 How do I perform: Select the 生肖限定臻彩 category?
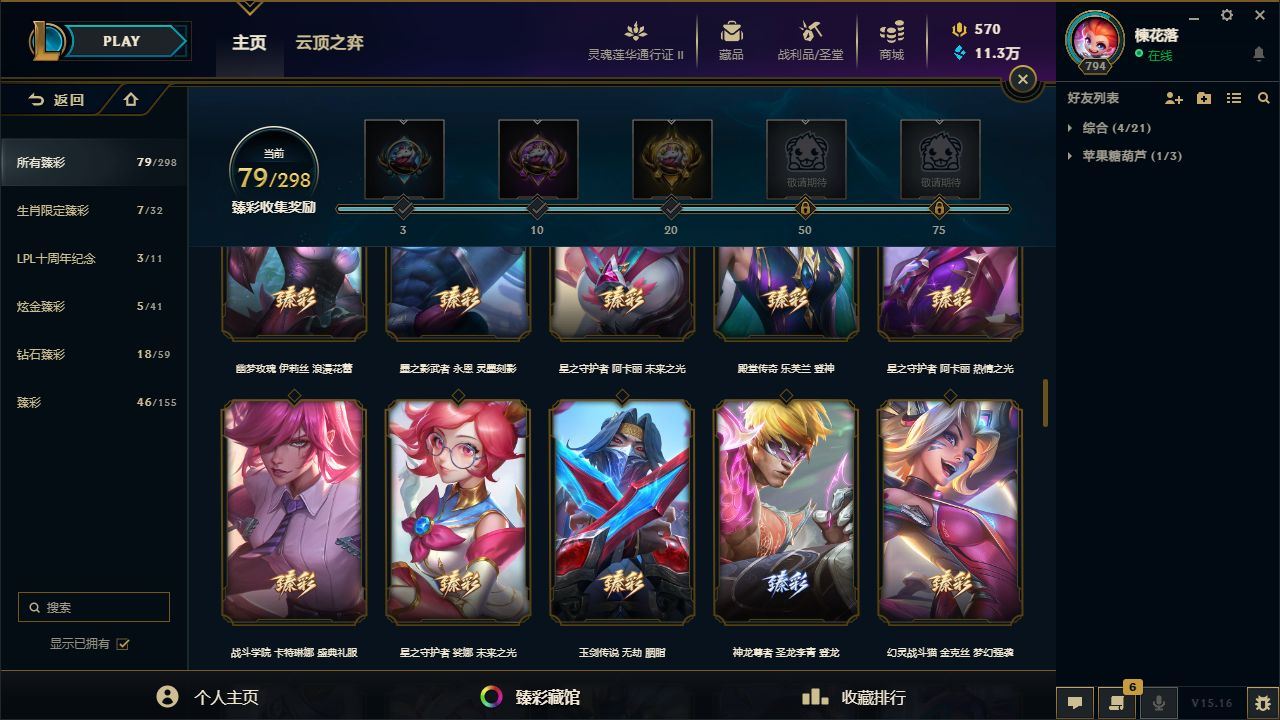pyautogui.click(x=94, y=210)
